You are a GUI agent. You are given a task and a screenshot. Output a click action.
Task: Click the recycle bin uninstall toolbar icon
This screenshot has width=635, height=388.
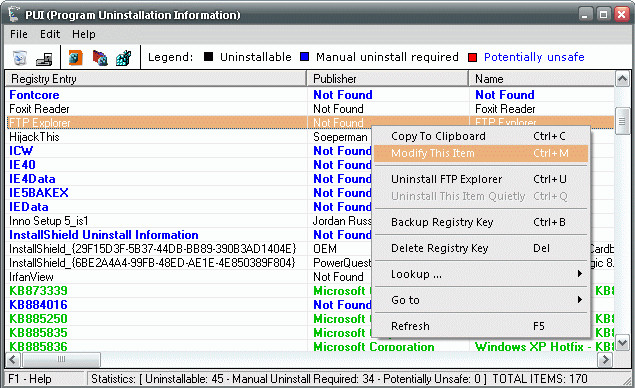click(x=19, y=58)
